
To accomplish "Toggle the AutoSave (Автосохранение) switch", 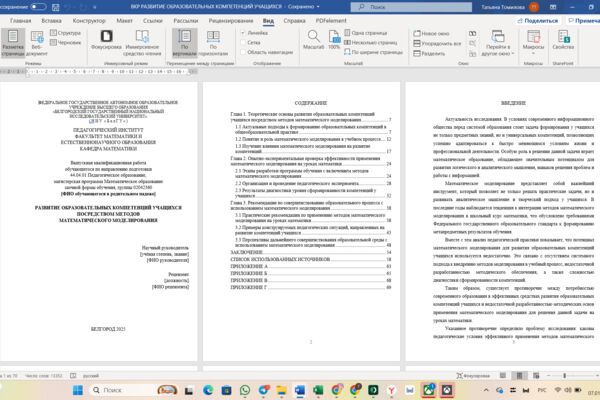I will [x=38, y=7].
